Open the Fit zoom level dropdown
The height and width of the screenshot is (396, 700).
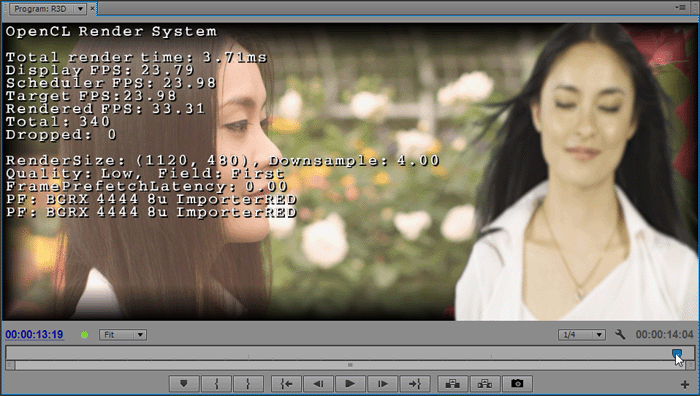[123, 334]
